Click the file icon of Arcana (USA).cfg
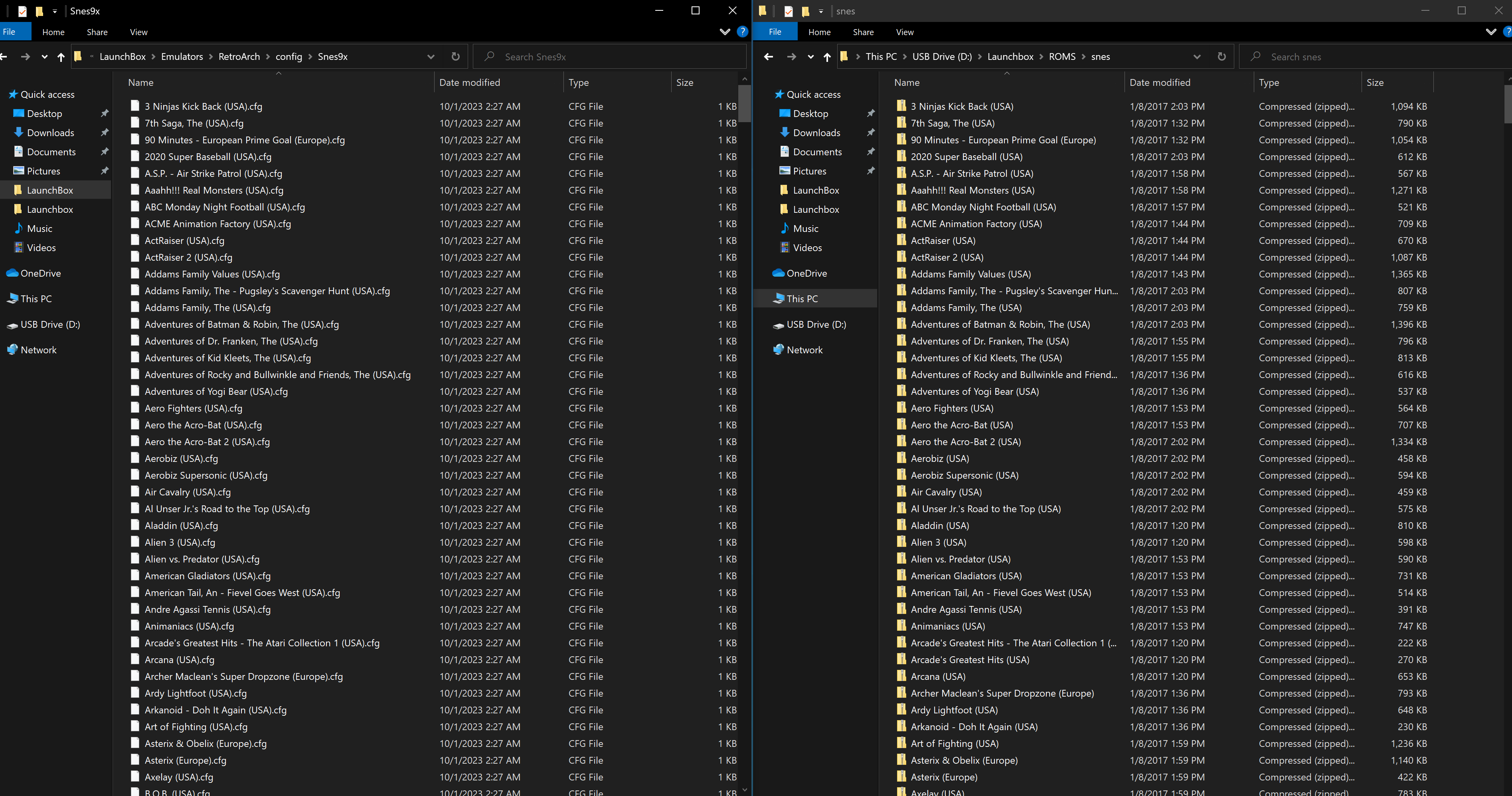 135,659
